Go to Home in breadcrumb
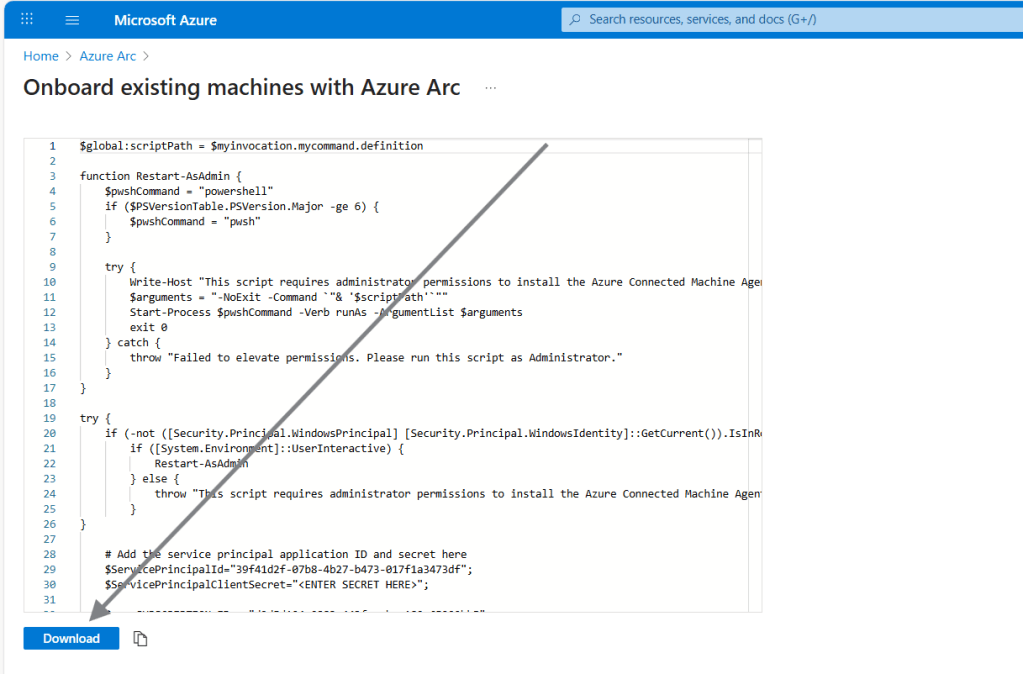The width and height of the screenshot is (1023, 674). [41, 56]
